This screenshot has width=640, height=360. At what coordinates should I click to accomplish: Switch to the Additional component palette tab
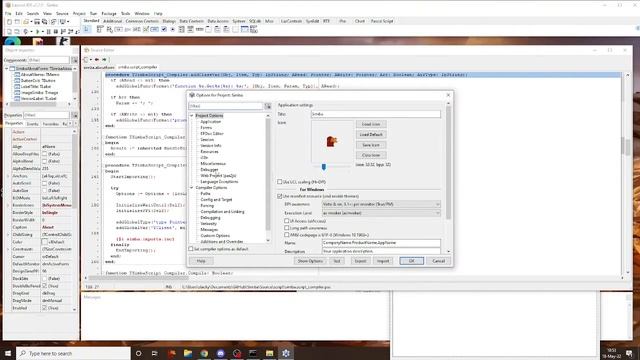pos(112,21)
